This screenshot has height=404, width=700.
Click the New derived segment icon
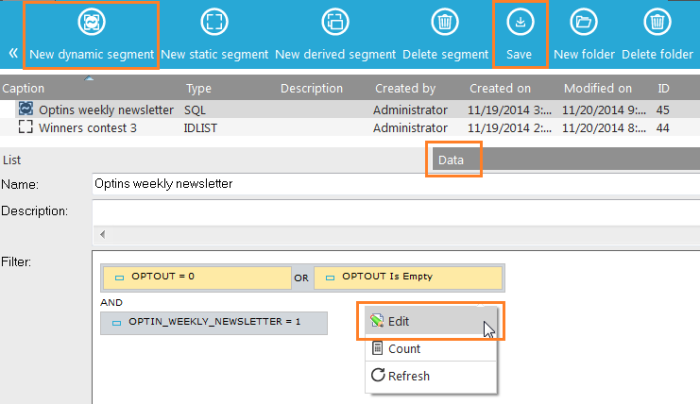point(335,21)
